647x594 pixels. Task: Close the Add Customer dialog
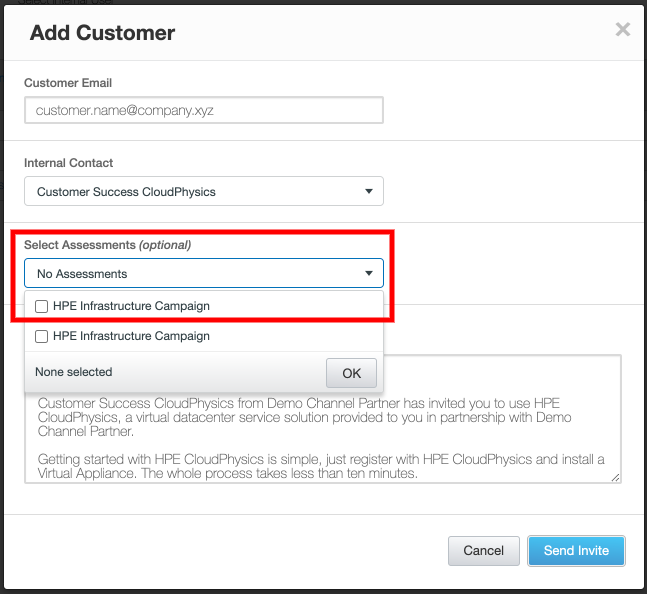coord(622,30)
